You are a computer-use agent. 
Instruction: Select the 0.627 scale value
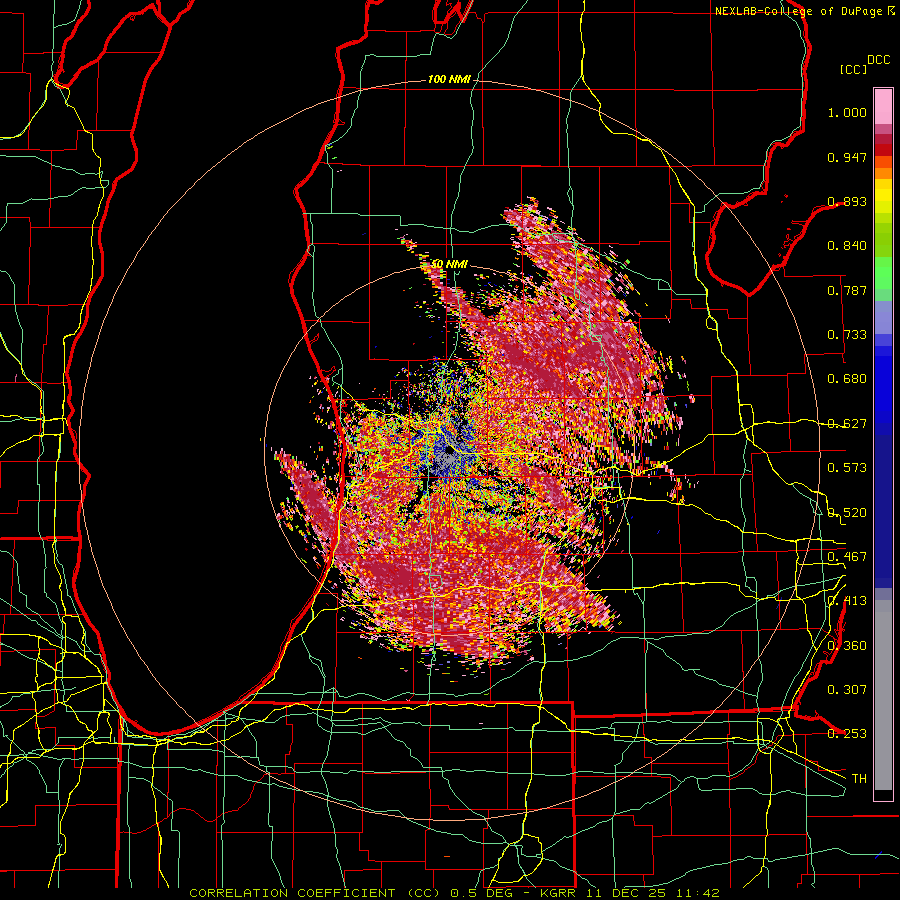[847, 424]
